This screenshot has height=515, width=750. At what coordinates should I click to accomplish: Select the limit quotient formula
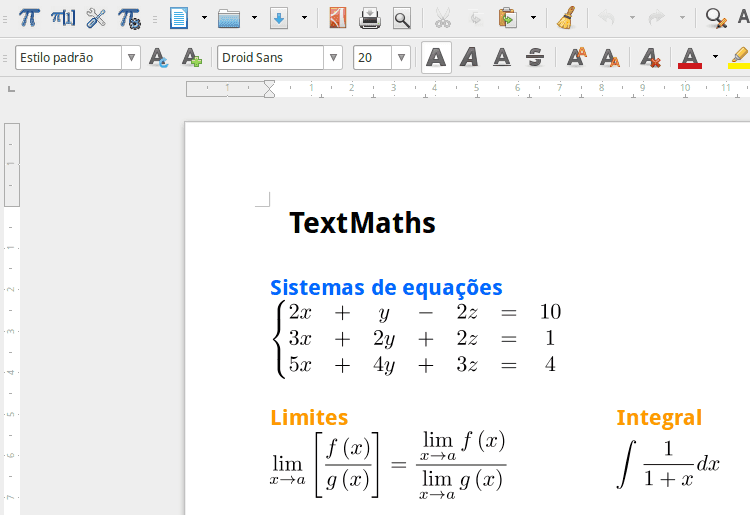[x=388, y=465]
